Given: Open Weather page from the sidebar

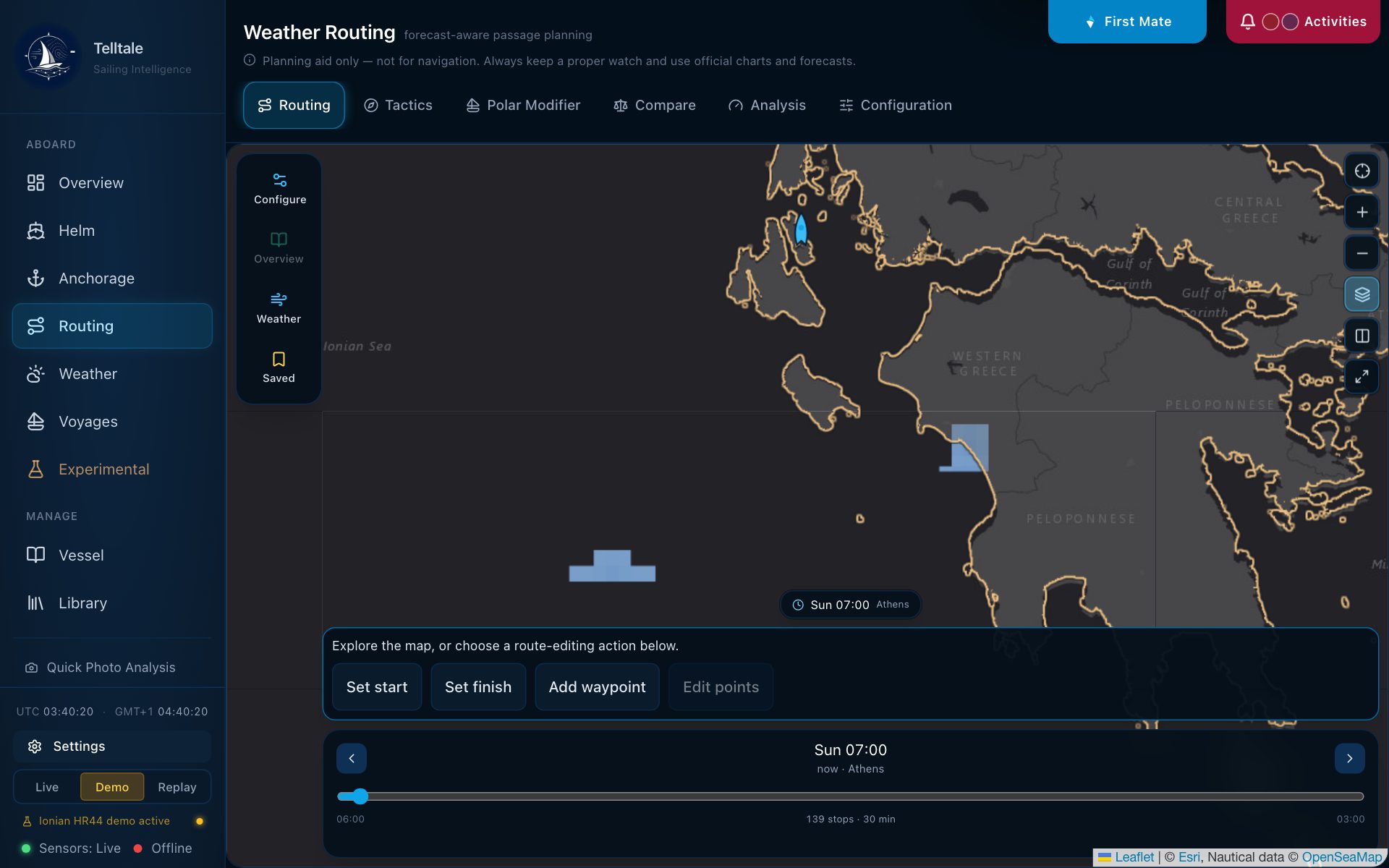Looking at the screenshot, I should tap(112, 374).
